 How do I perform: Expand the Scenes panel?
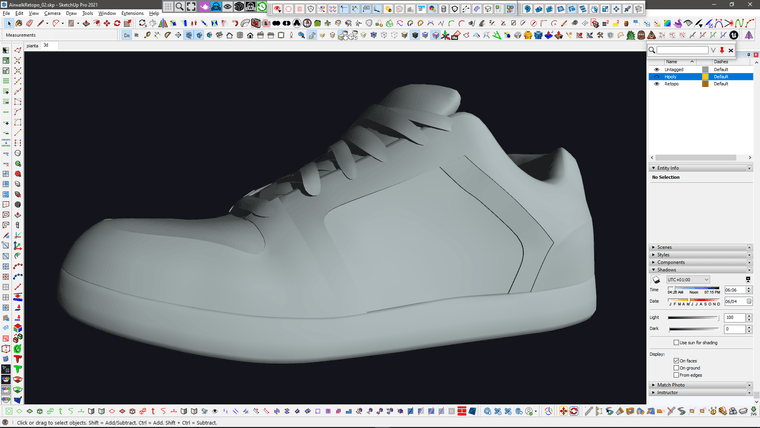(665, 246)
